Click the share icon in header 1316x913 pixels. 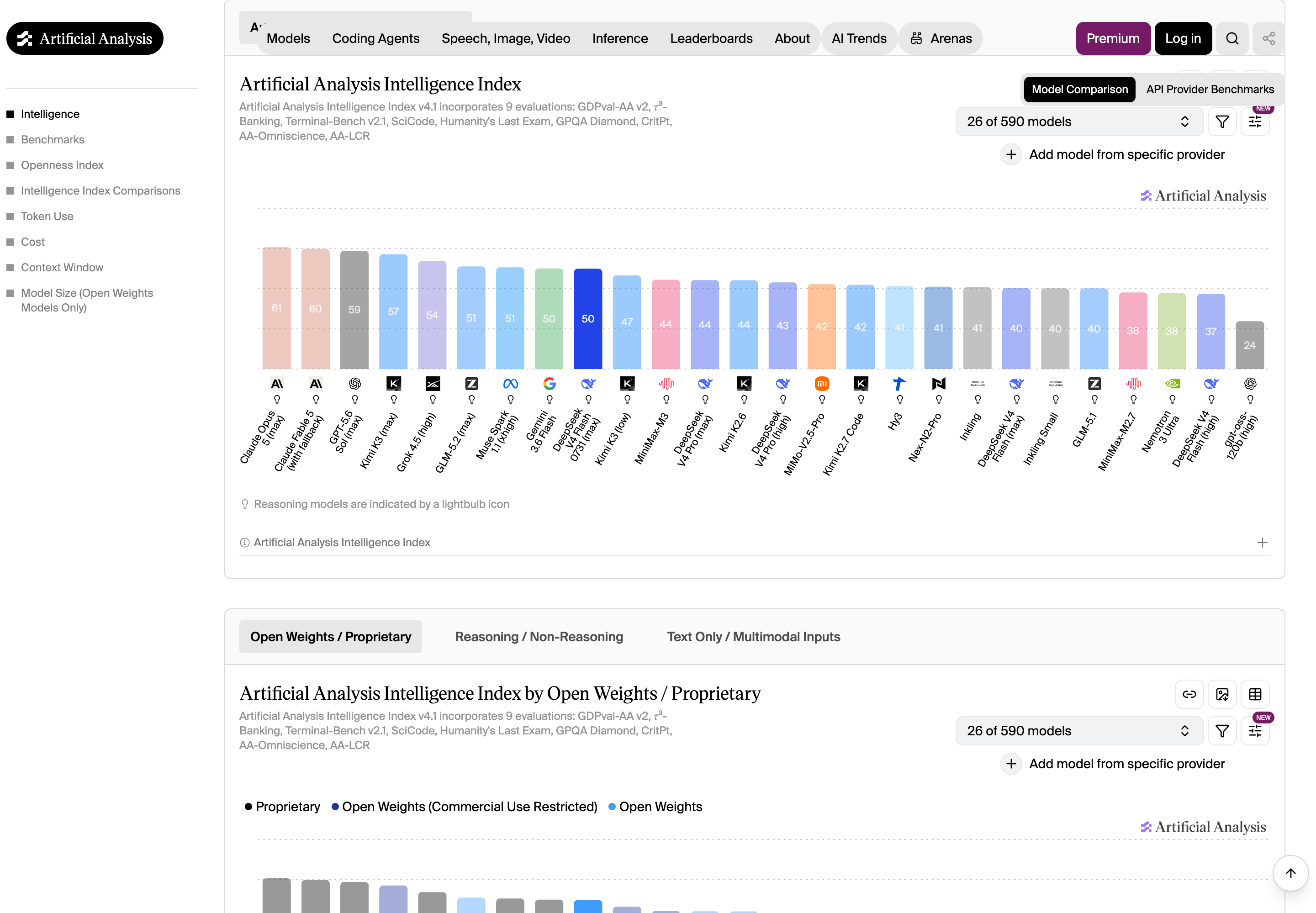(1268, 38)
